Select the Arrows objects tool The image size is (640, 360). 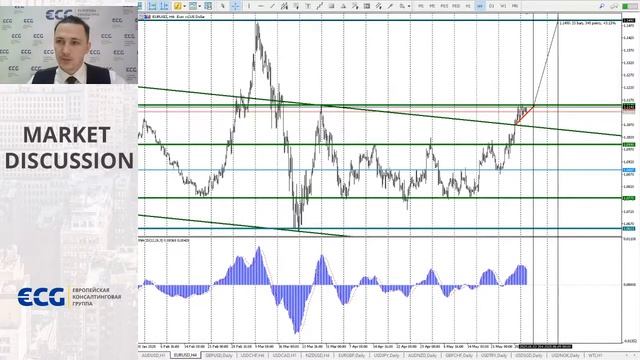pyautogui.click(x=402, y=6)
